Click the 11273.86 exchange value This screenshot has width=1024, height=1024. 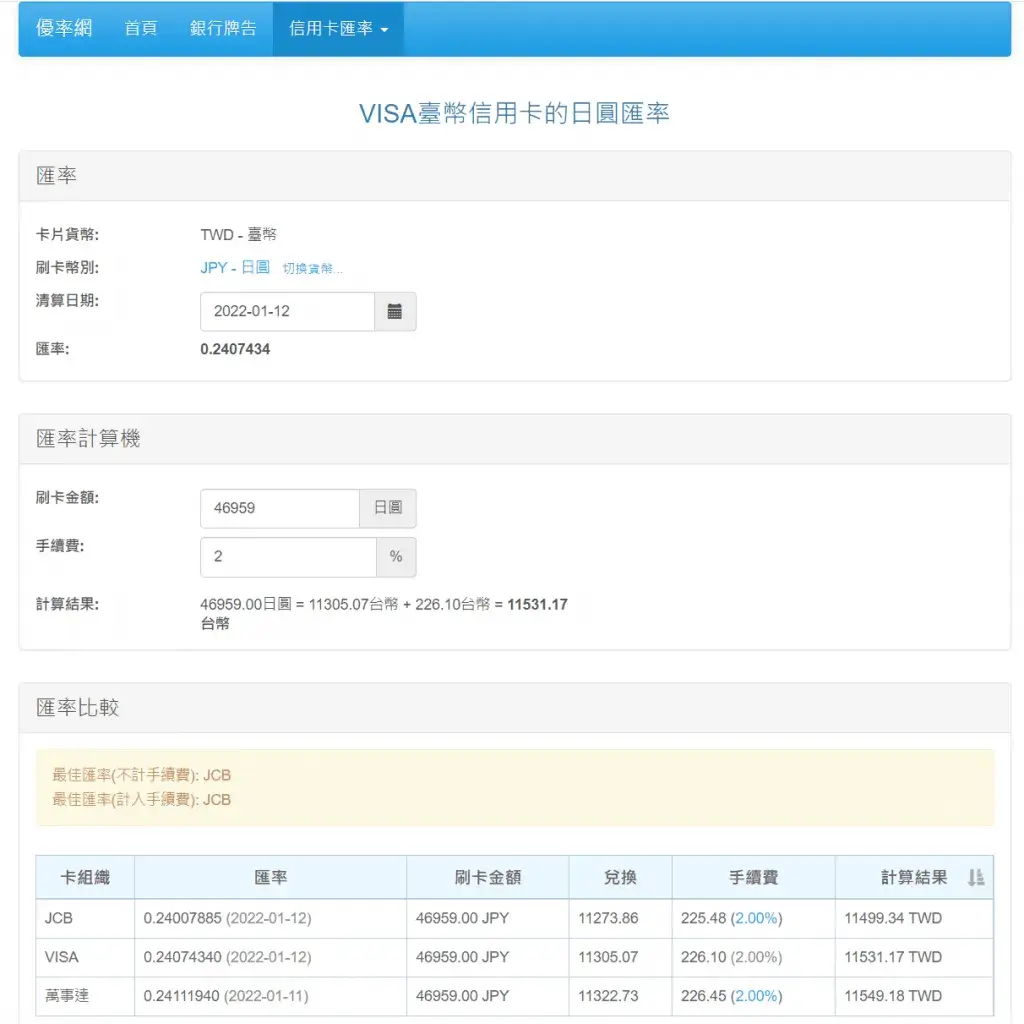(x=608, y=918)
